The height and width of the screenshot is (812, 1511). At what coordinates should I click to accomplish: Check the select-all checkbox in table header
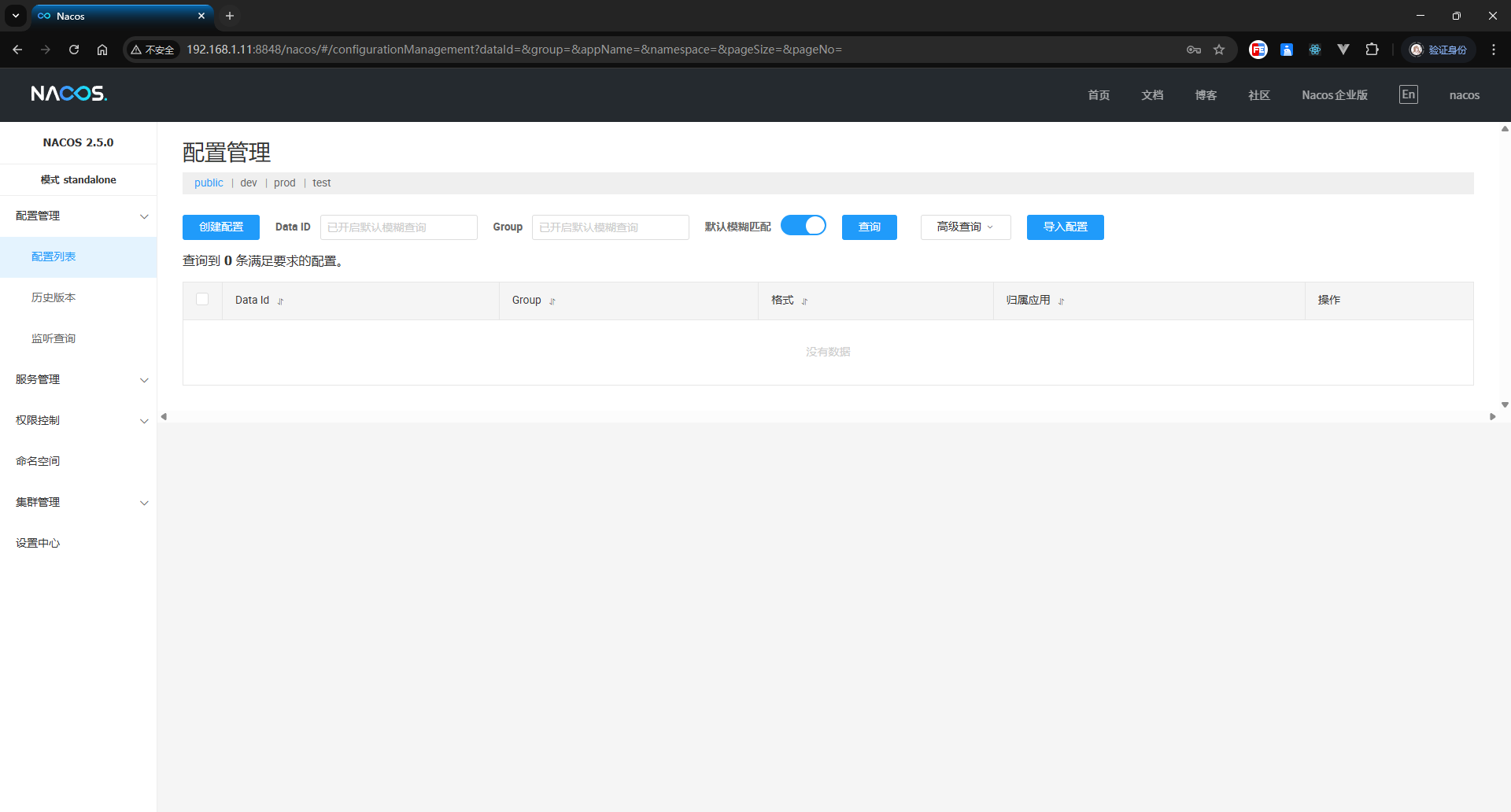[202, 299]
